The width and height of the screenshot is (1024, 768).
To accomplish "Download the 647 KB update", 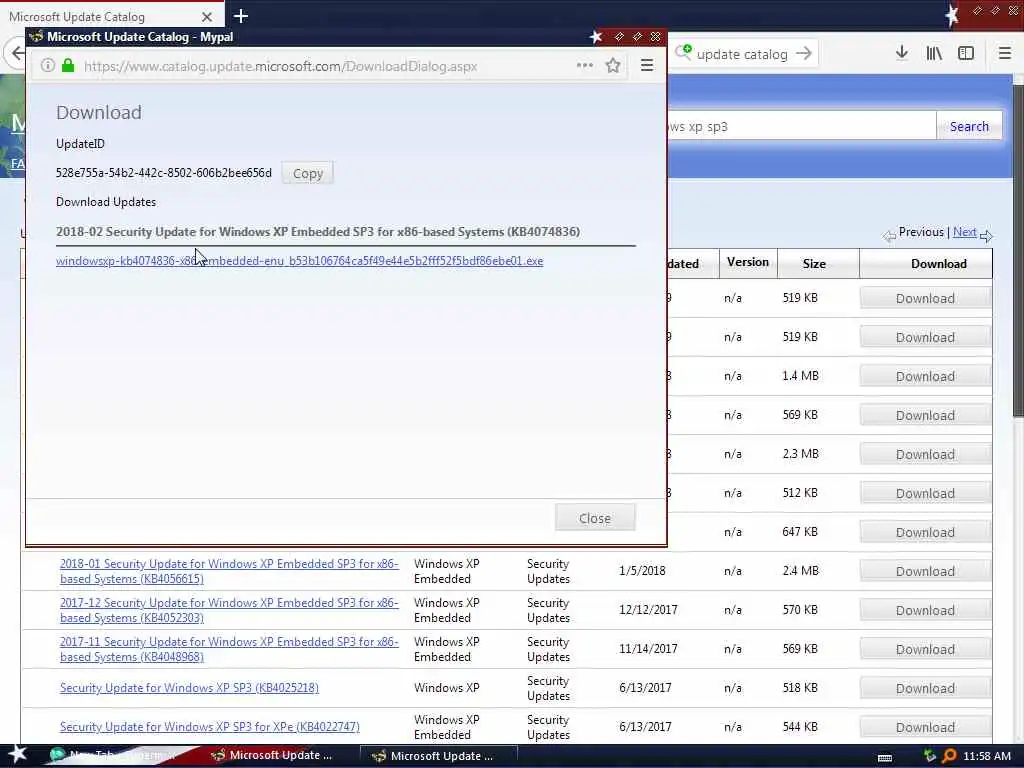I will pos(925,532).
